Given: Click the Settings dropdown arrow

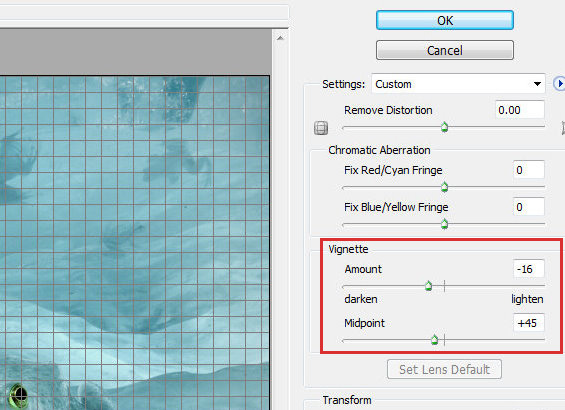Looking at the screenshot, I should click(x=537, y=84).
